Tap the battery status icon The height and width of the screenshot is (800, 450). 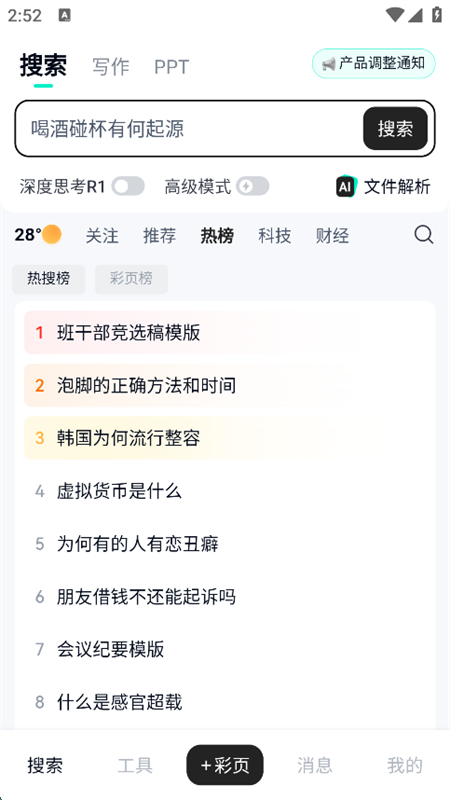pos(437,15)
